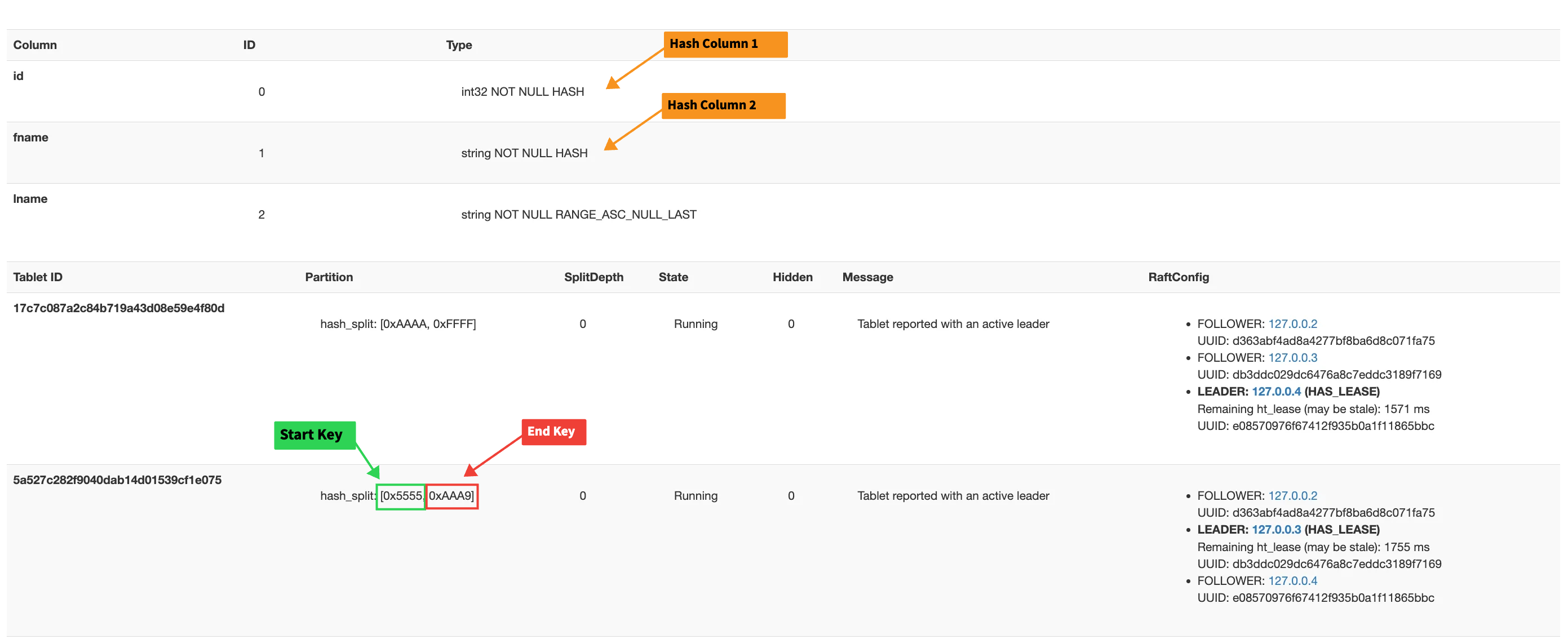
Task: Select the Column header cell
Action: point(35,45)
